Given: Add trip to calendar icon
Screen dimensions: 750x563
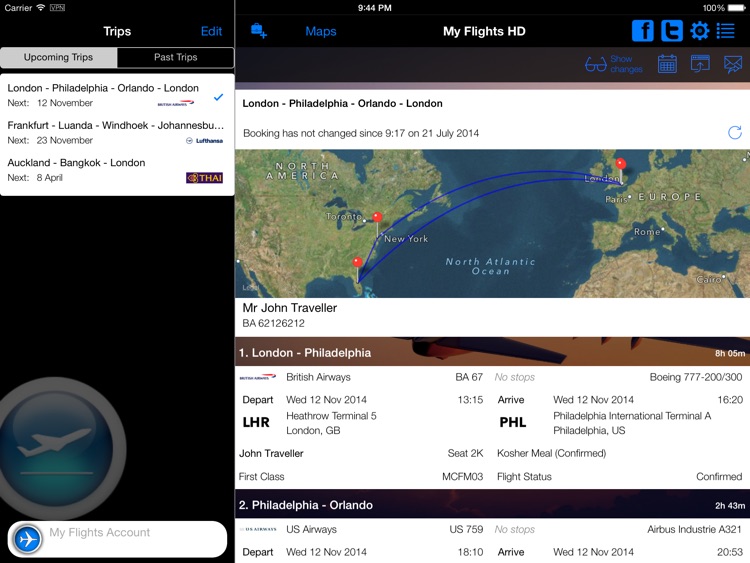Looking at the screenshot, I should [667, 64].
